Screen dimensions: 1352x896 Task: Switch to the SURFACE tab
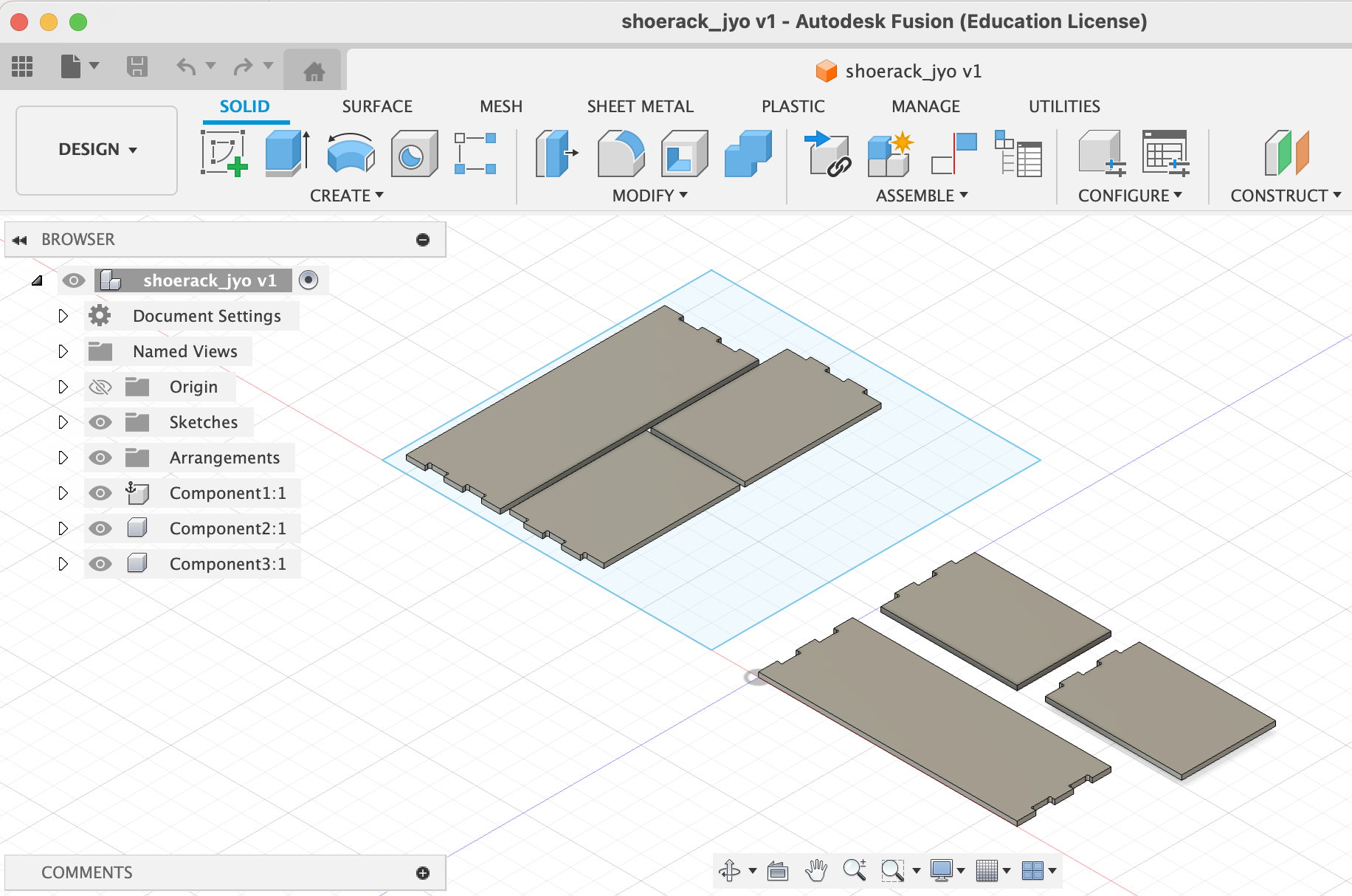coord(377,106)
